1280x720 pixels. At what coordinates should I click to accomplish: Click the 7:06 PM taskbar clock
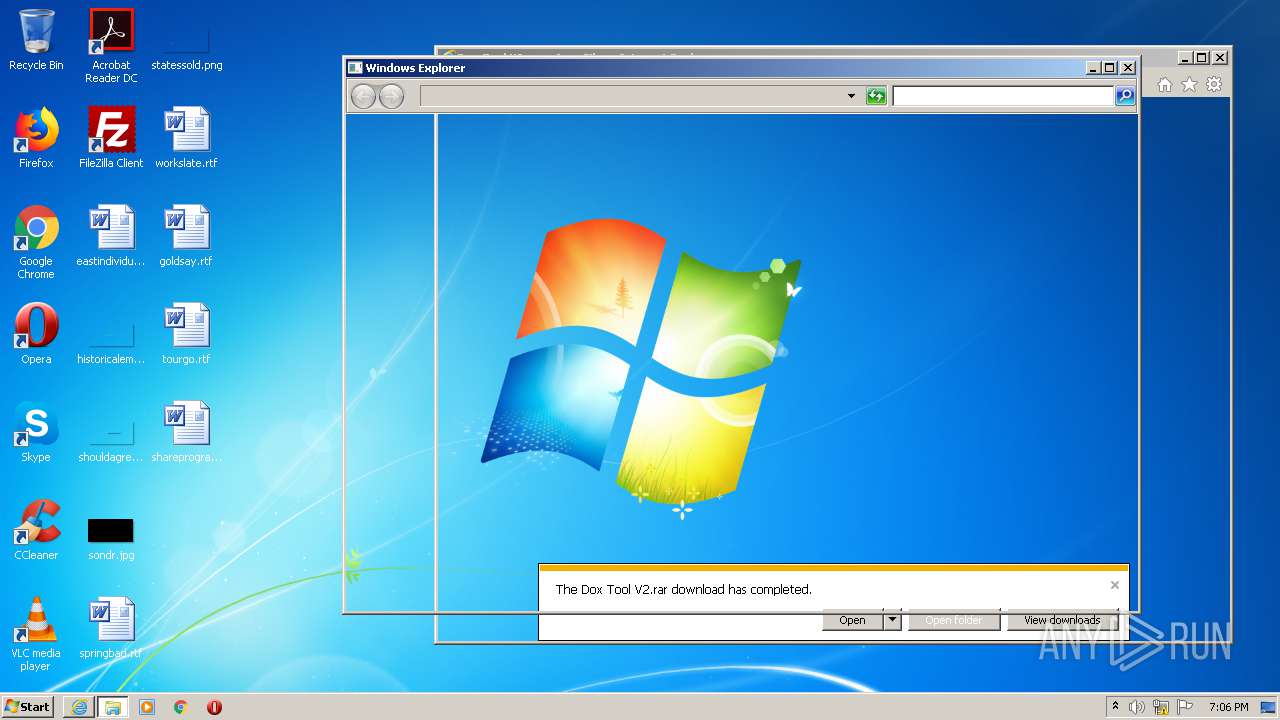click(x=1228, y=707)
